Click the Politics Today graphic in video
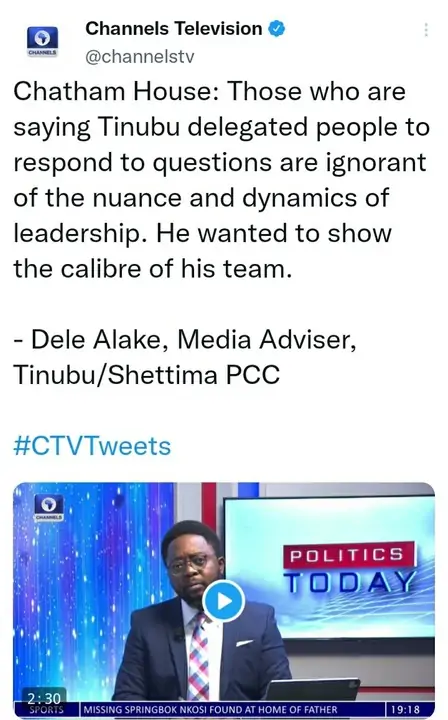This screenshot has width=448, height=720. click(x=349, y=569)
